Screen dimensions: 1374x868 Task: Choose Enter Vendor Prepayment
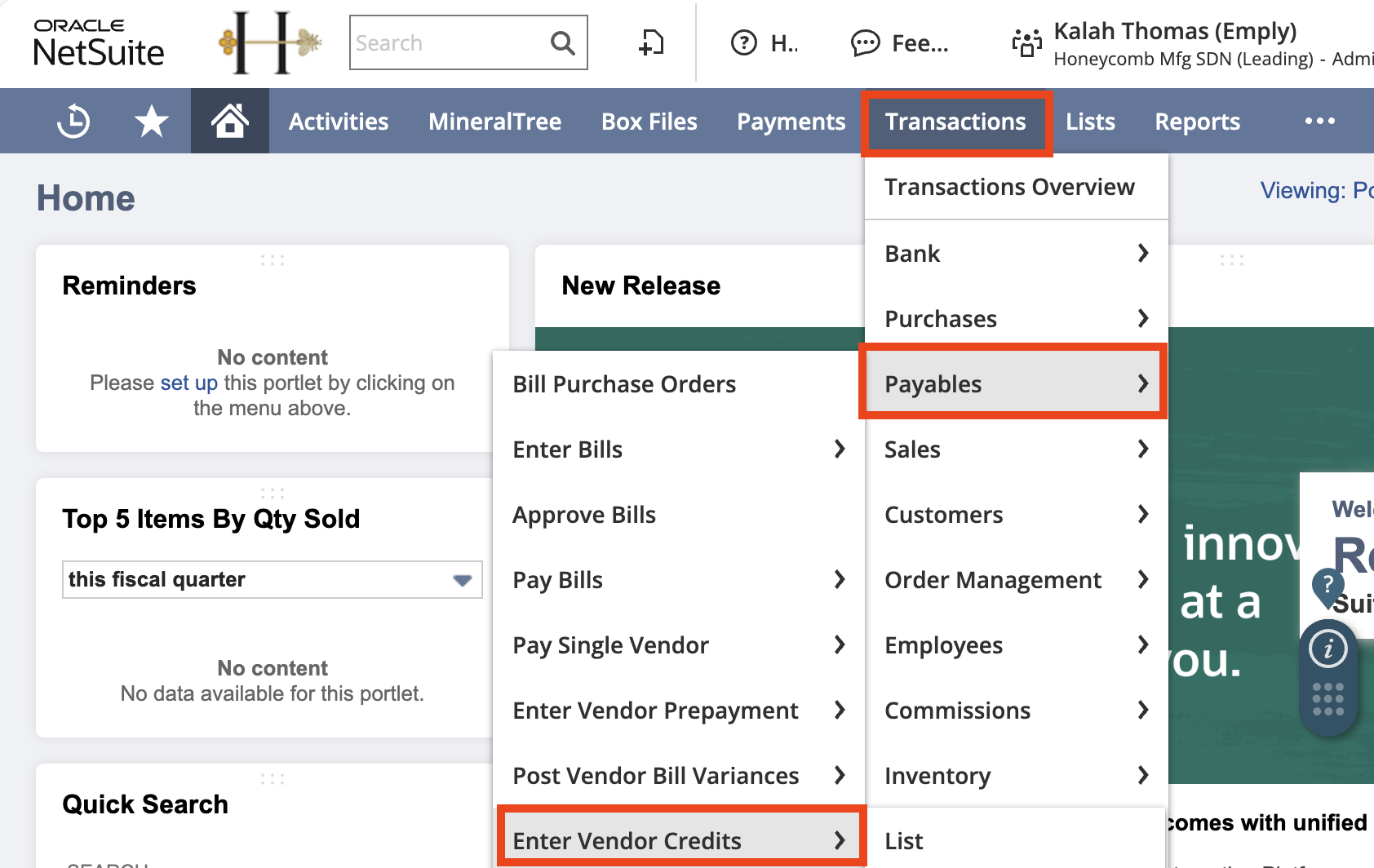(679, 710)
